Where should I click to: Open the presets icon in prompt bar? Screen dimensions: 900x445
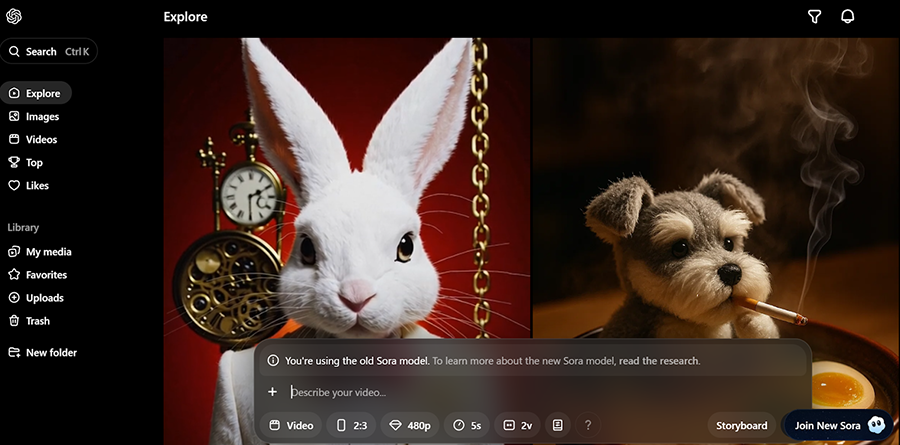tap(558, 425)
